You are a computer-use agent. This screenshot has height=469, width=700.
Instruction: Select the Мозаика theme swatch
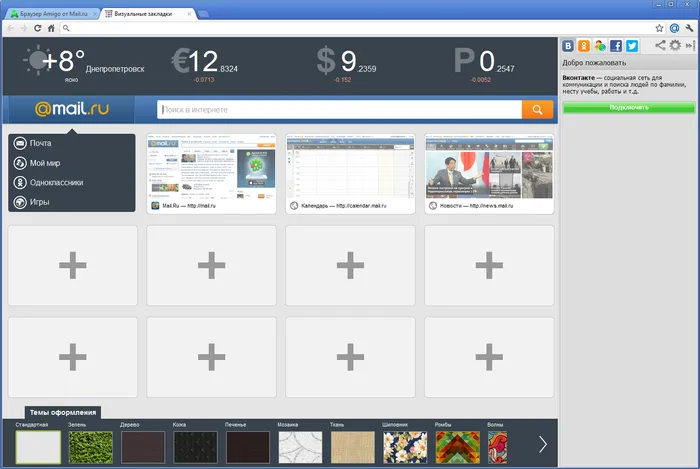point(300,447)
